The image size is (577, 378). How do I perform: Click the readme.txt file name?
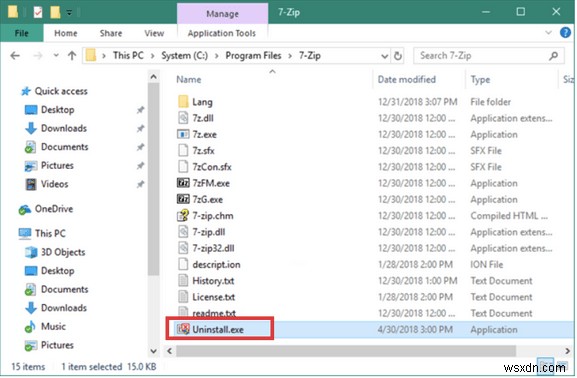pos(214,313)
